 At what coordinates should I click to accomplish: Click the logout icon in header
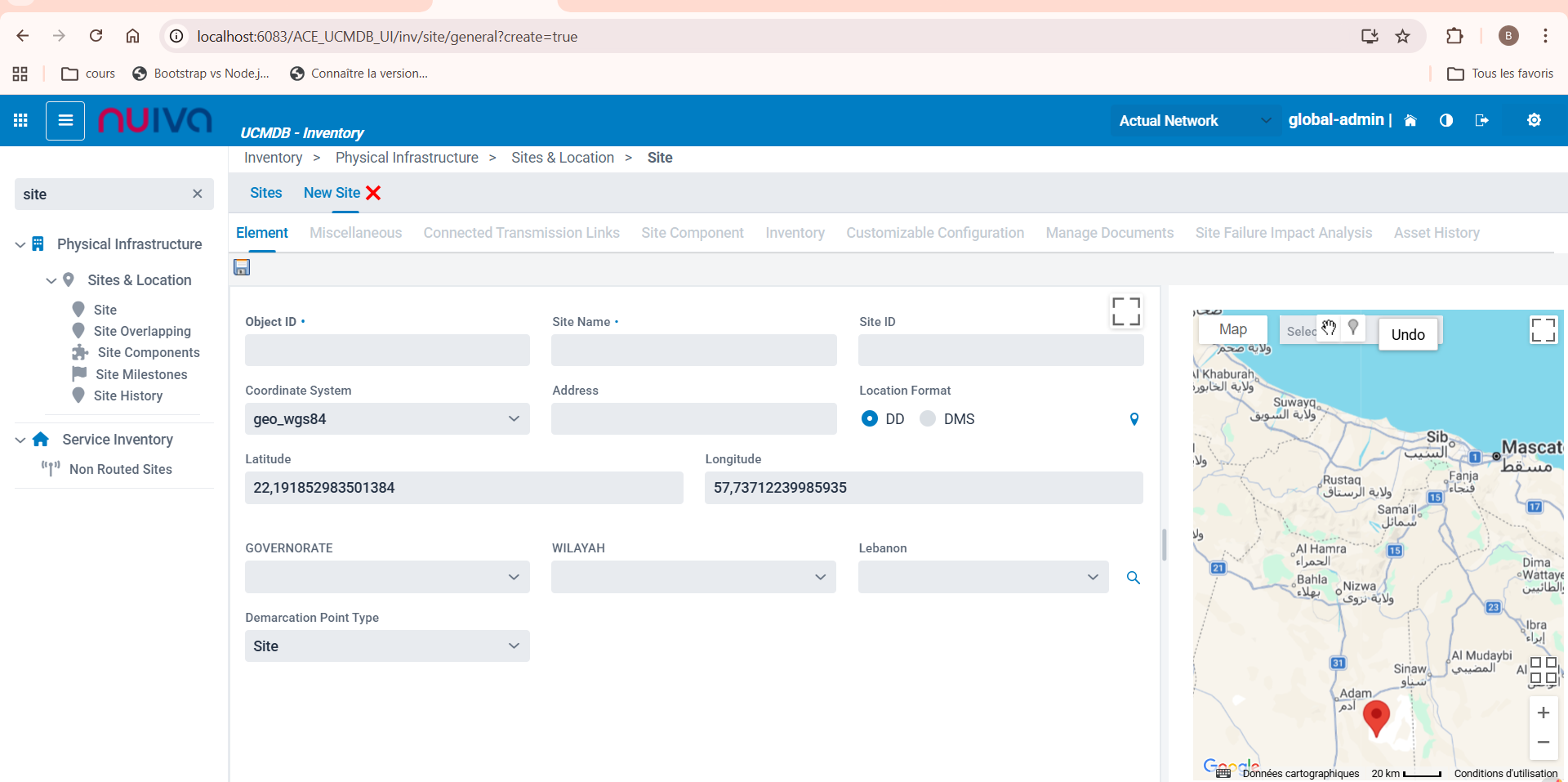(x=1481, y=121)
